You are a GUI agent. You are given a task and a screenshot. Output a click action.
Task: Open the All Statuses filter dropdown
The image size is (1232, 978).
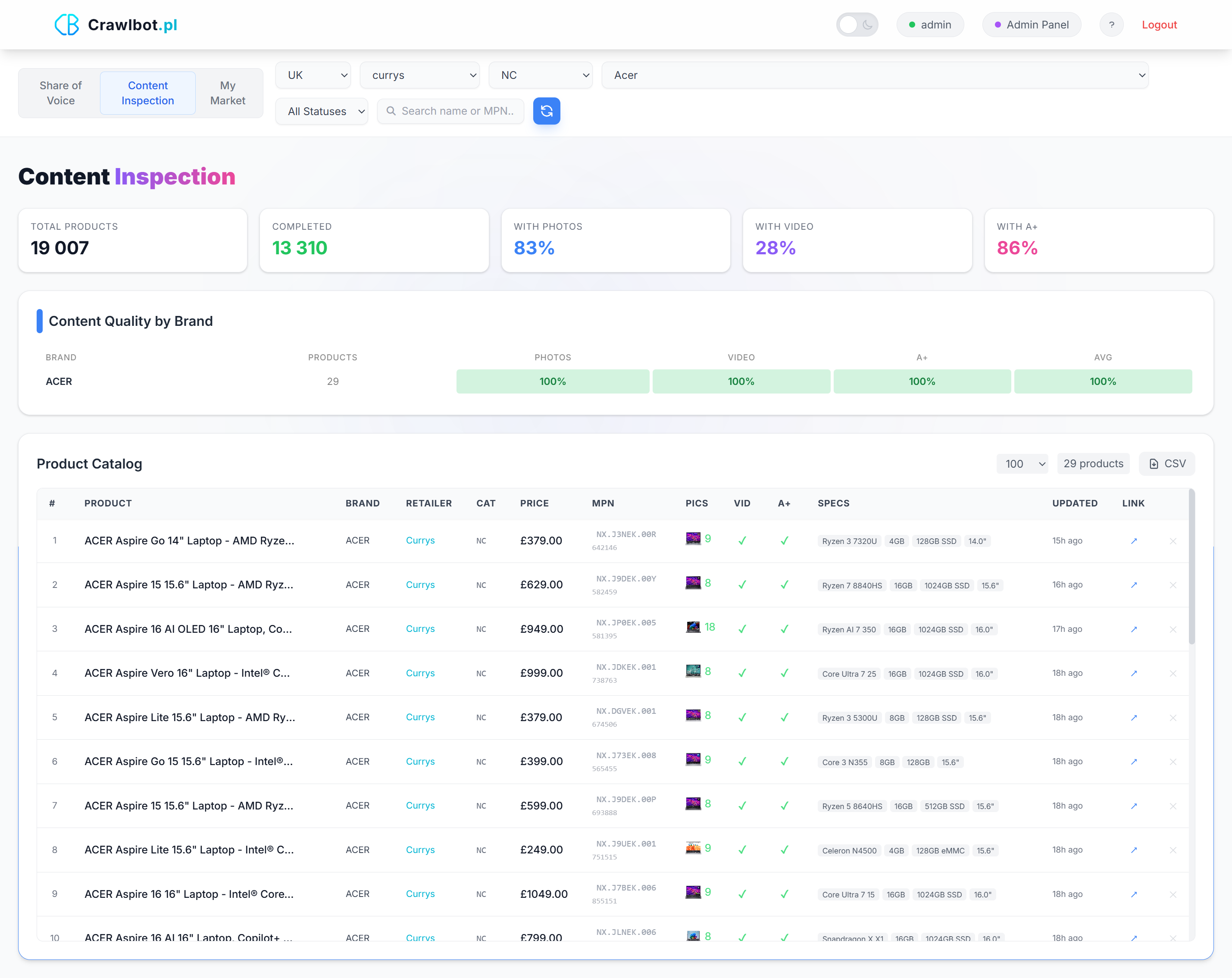[322, 111]
